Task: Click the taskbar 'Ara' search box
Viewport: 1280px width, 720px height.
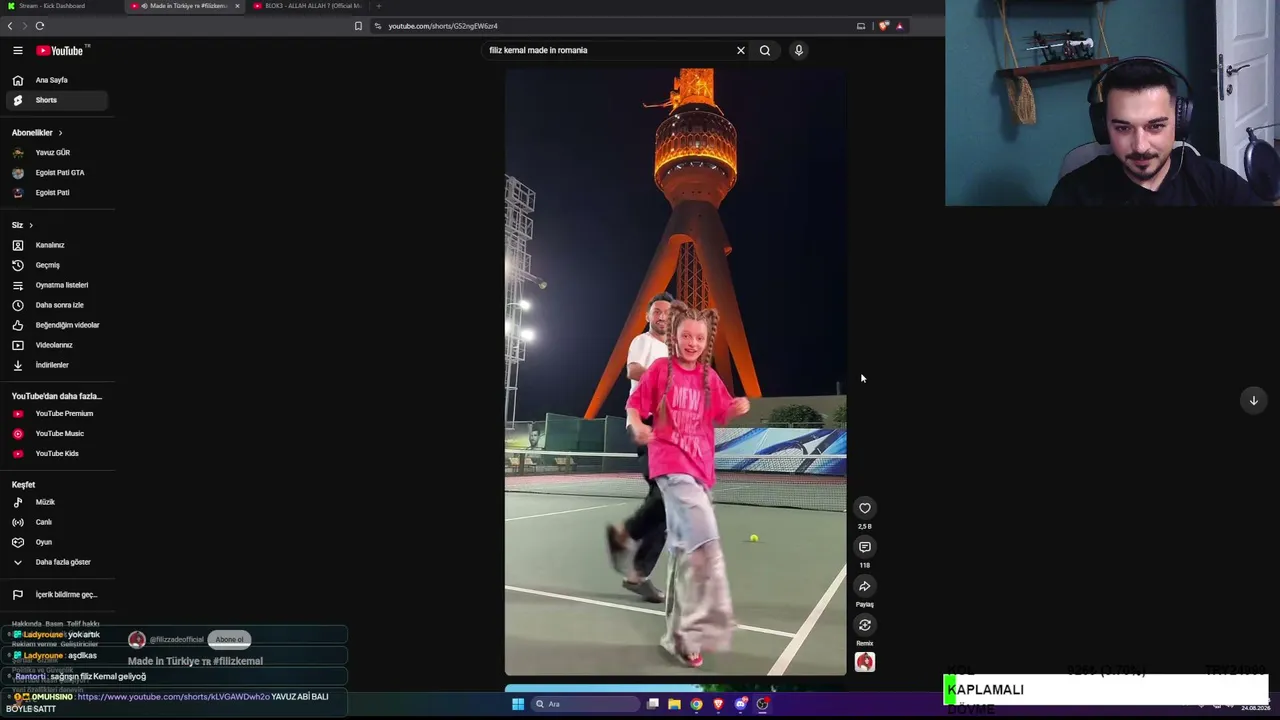Action: [585, 704]
